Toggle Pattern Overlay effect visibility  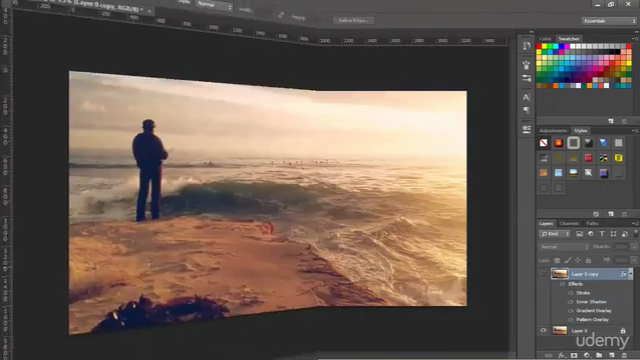point(571,320)
